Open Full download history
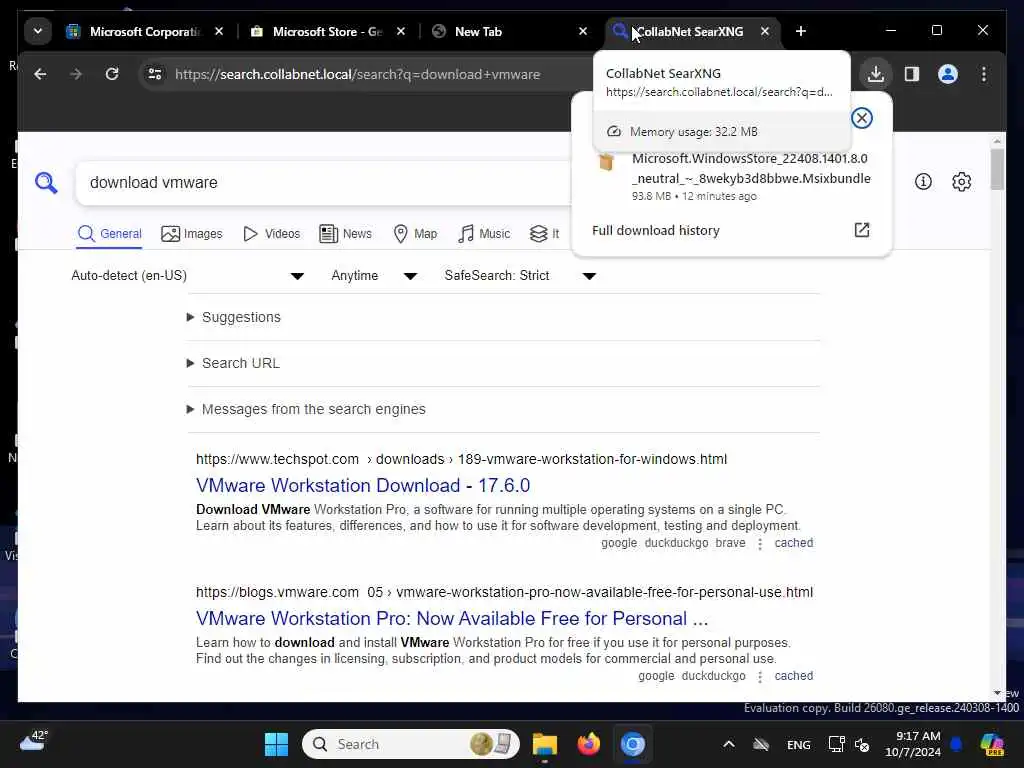 click(656, 231)
